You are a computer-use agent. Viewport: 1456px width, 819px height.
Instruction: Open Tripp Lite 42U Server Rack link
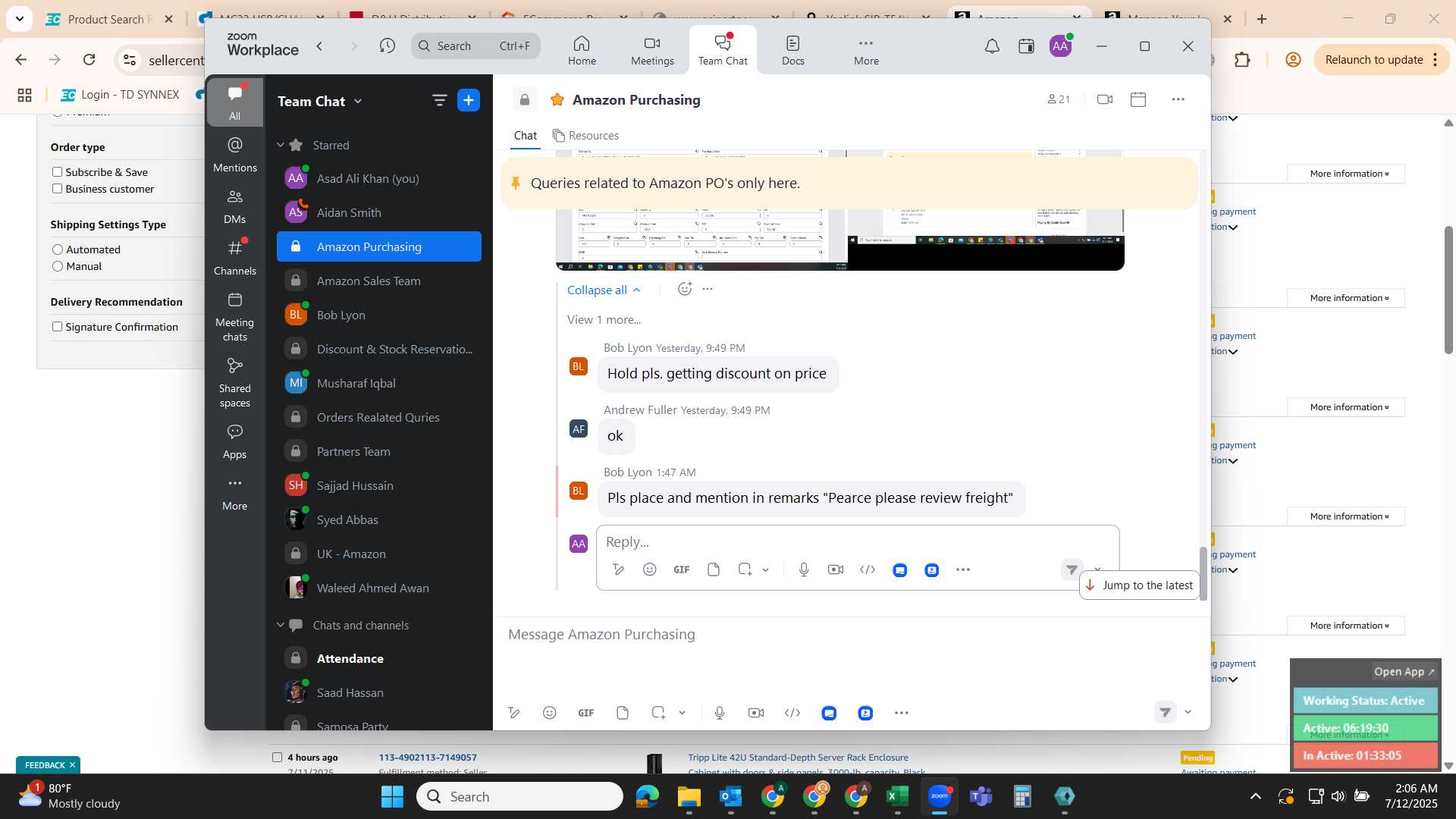(x=798, y=757)
